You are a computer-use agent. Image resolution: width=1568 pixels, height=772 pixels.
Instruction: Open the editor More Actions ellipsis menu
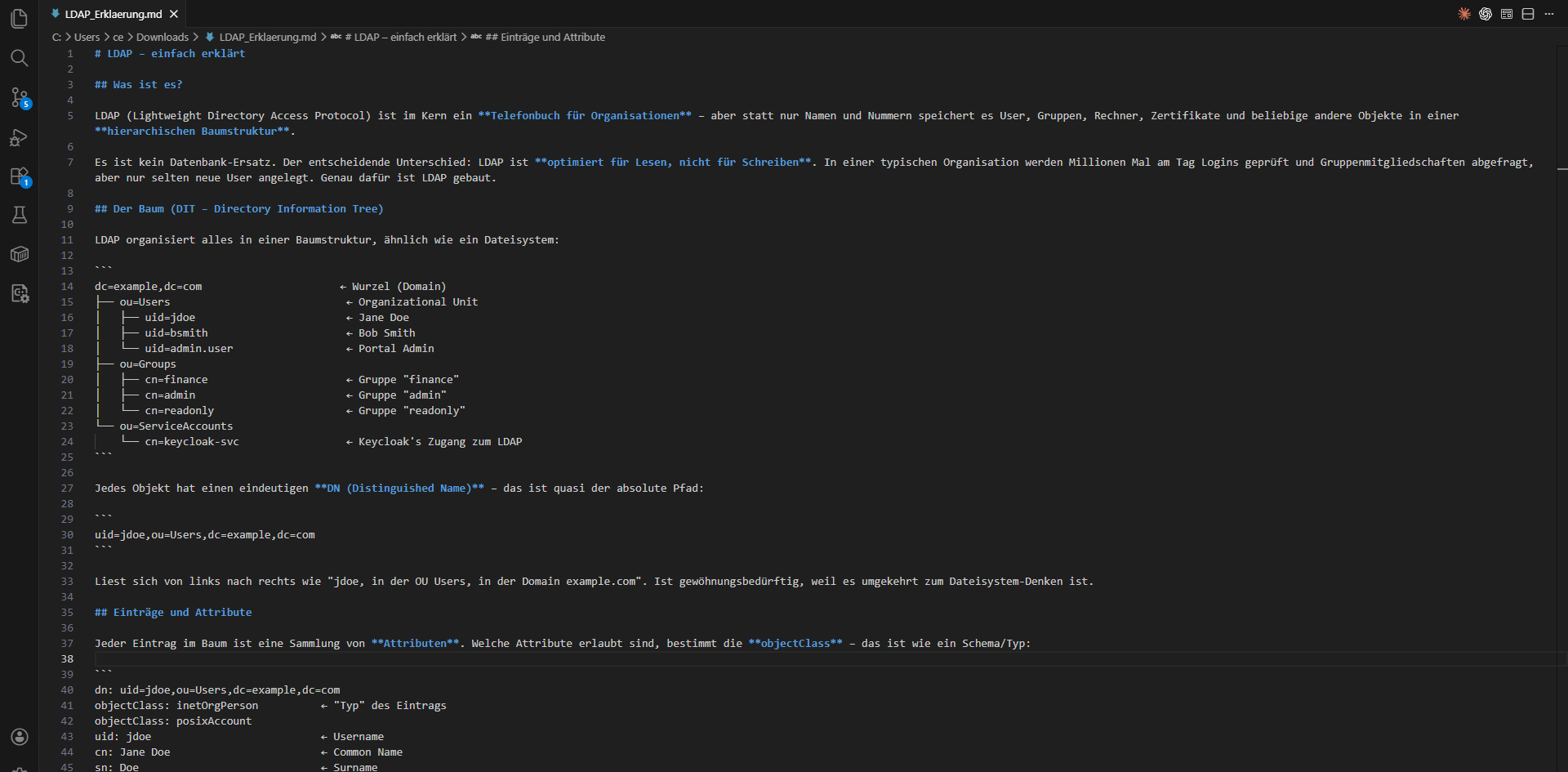point(1549,14)
